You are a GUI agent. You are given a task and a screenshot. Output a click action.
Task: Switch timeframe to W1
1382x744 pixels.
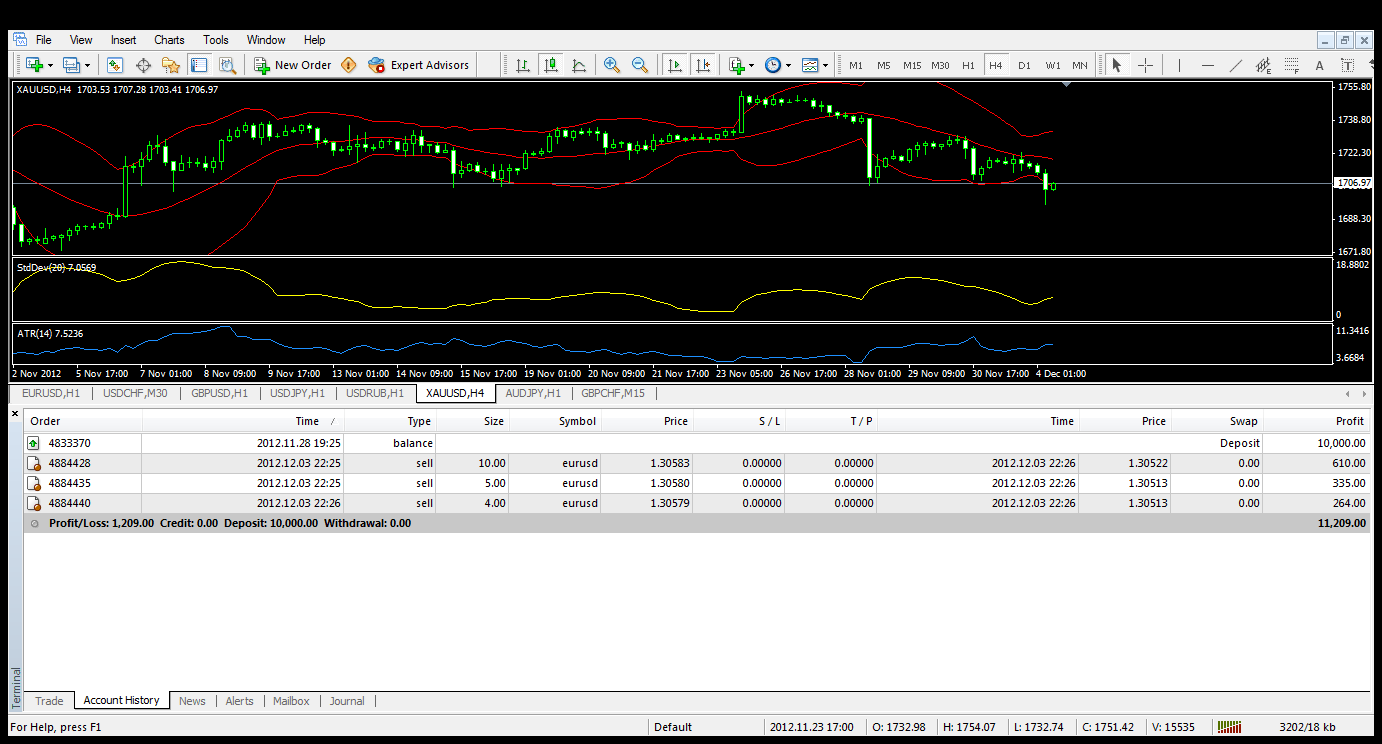(1053, 65)
